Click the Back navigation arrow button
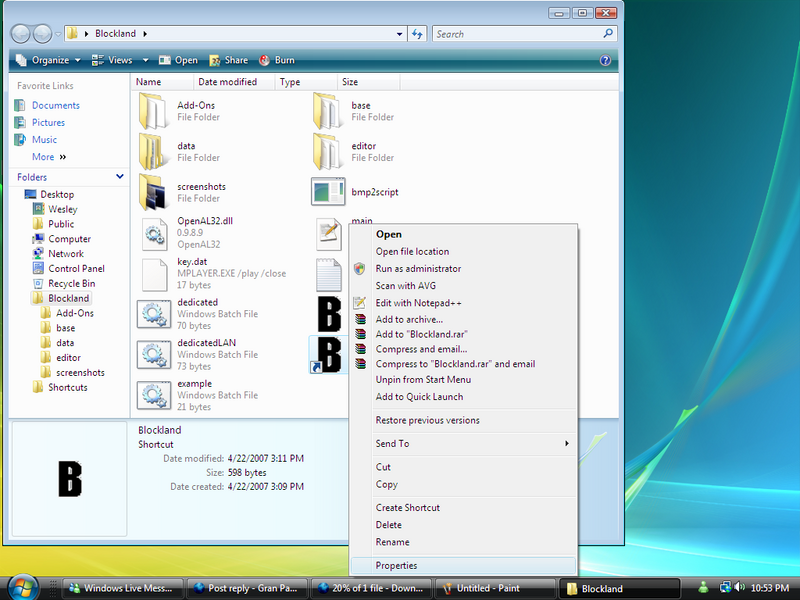Screen dimensions: 800x600 click(21, 34)
